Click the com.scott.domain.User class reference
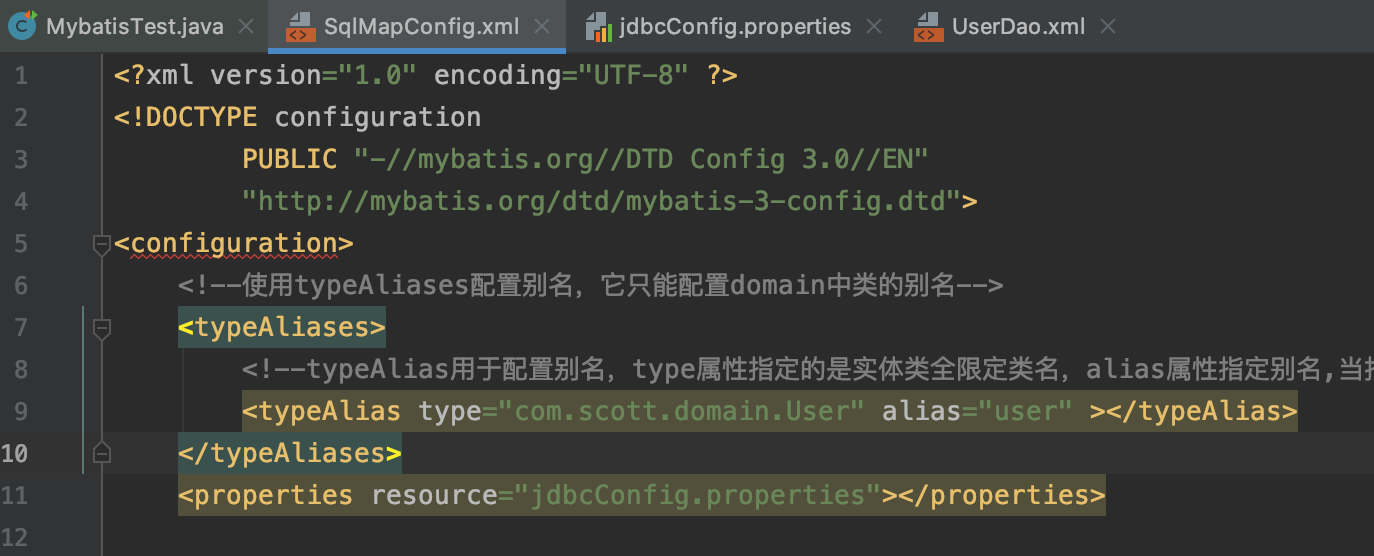Screen dimensions: 1374x556 click(x=683, y=412)
